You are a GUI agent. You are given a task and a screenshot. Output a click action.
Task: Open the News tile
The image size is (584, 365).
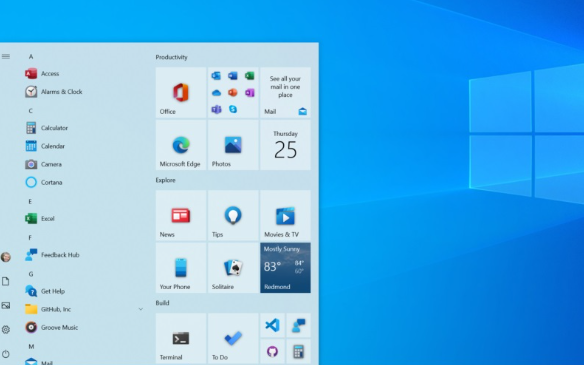[x=181, y=215]
